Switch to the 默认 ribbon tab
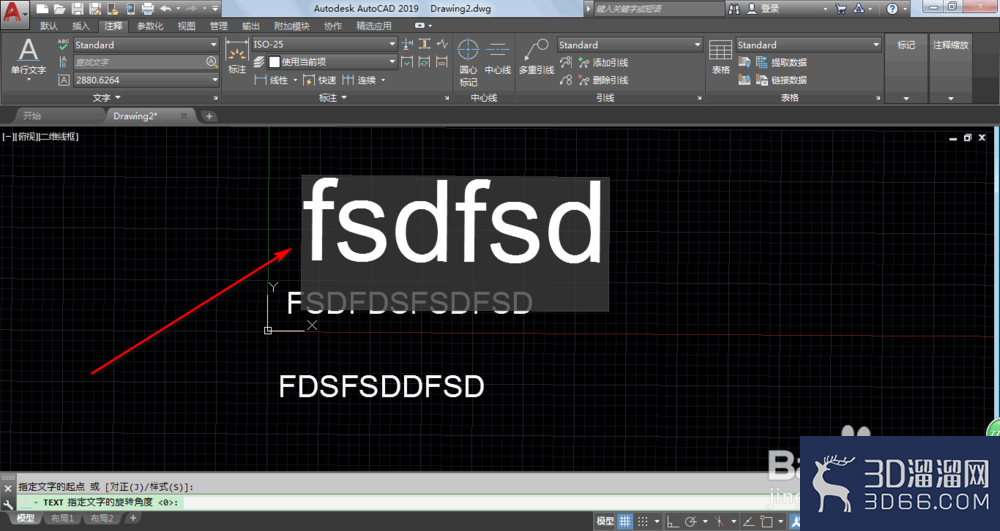 coord(48,26)
